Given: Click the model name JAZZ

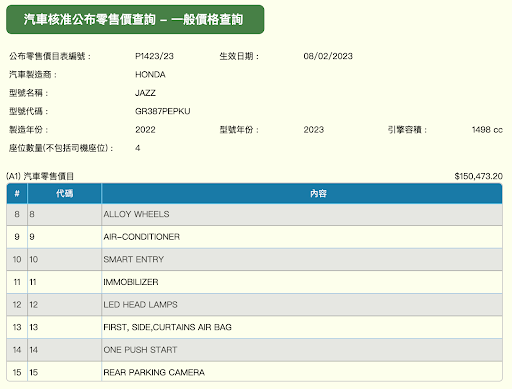Looking at the screenshot, I should point(145,93).
